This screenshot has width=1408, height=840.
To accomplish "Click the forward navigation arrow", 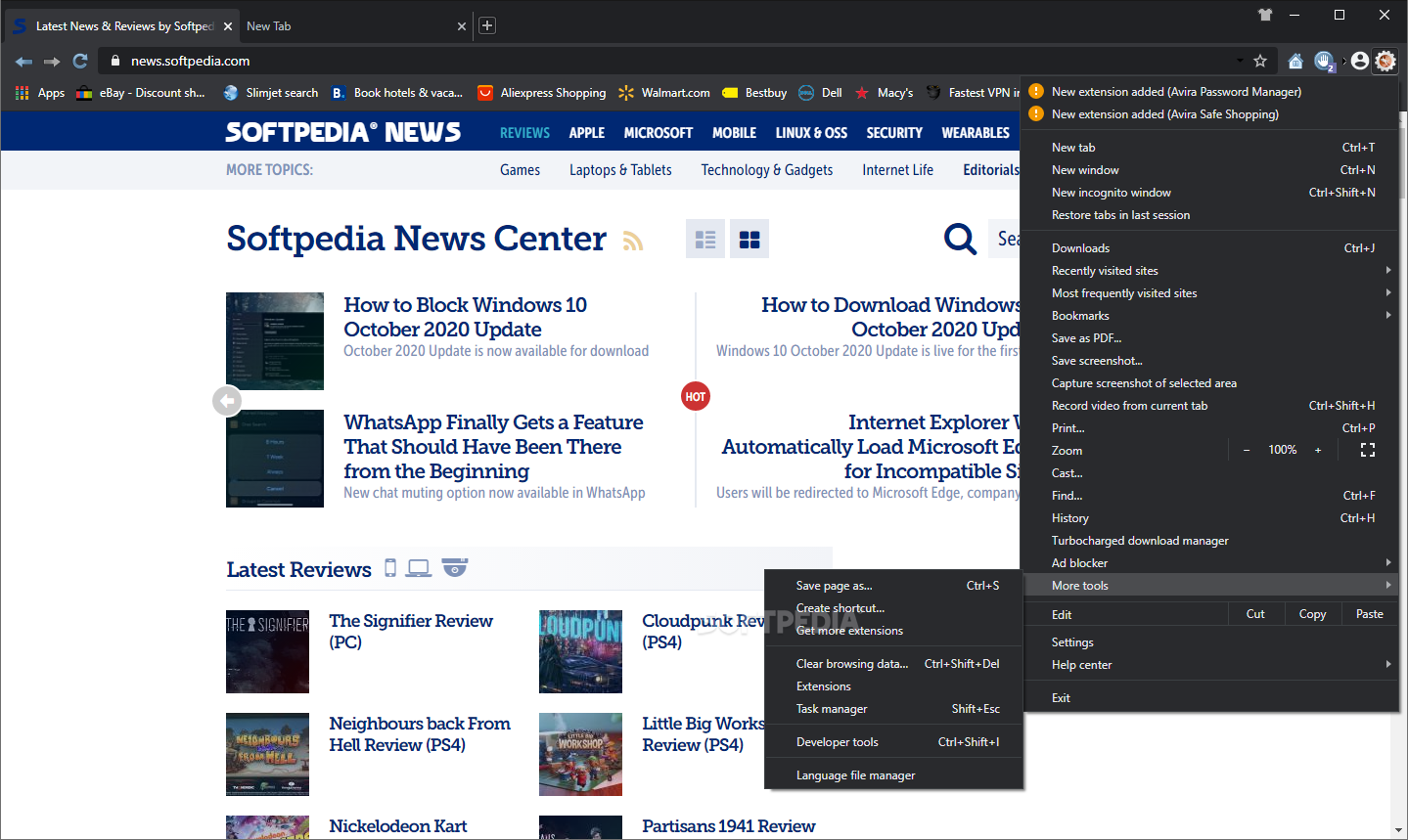I will (x=52, y=61).
